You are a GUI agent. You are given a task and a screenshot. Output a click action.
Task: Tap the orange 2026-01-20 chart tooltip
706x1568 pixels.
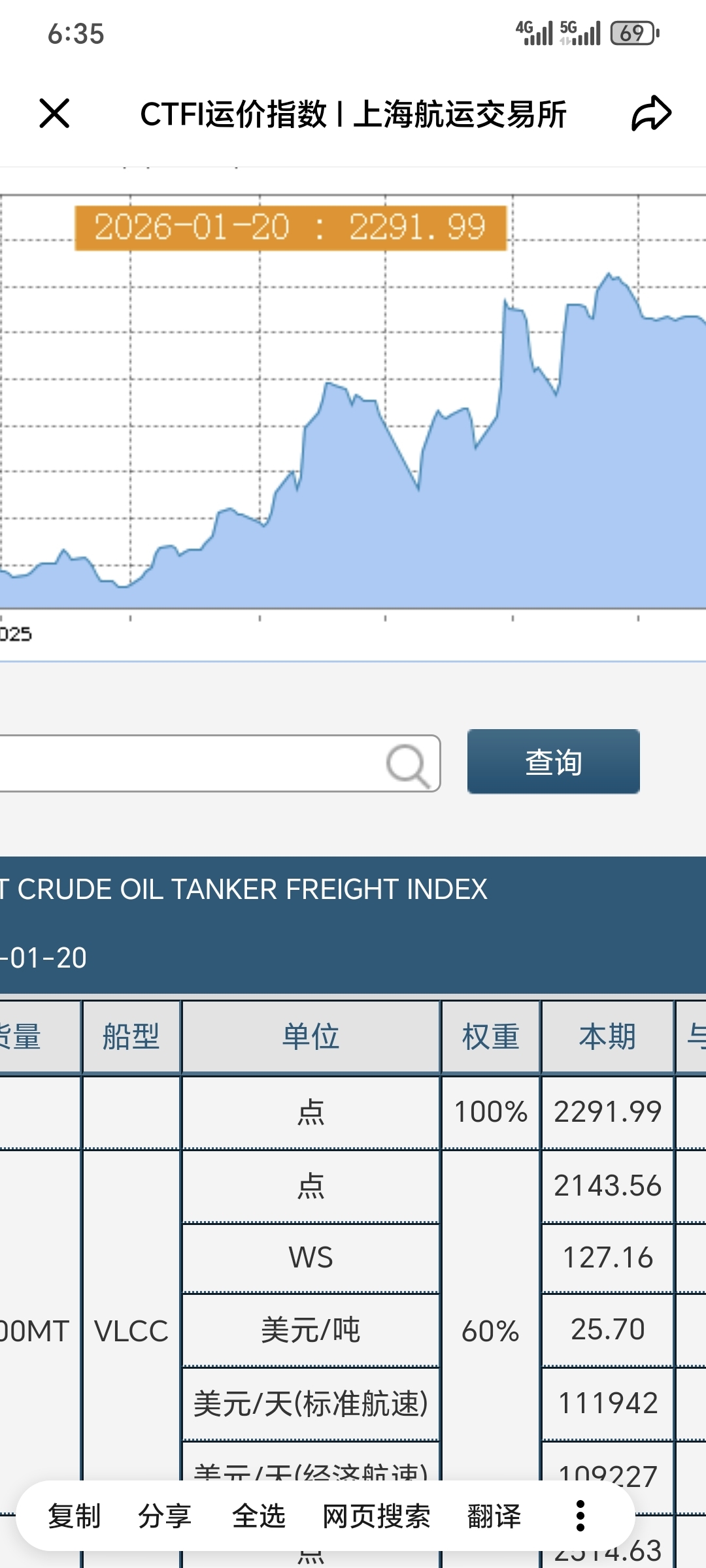[x=290, y=227]
